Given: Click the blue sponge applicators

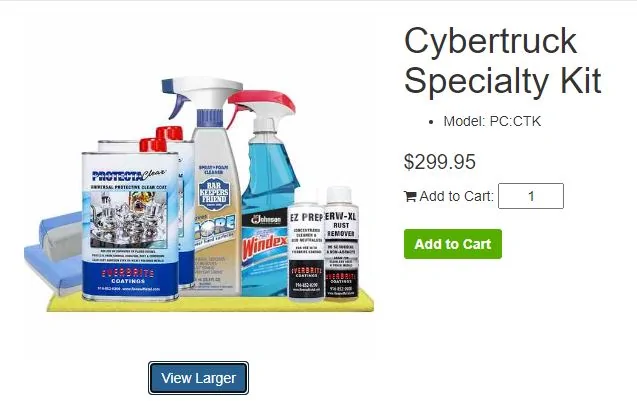Looking at the screenshot, I should click(55, 250).
